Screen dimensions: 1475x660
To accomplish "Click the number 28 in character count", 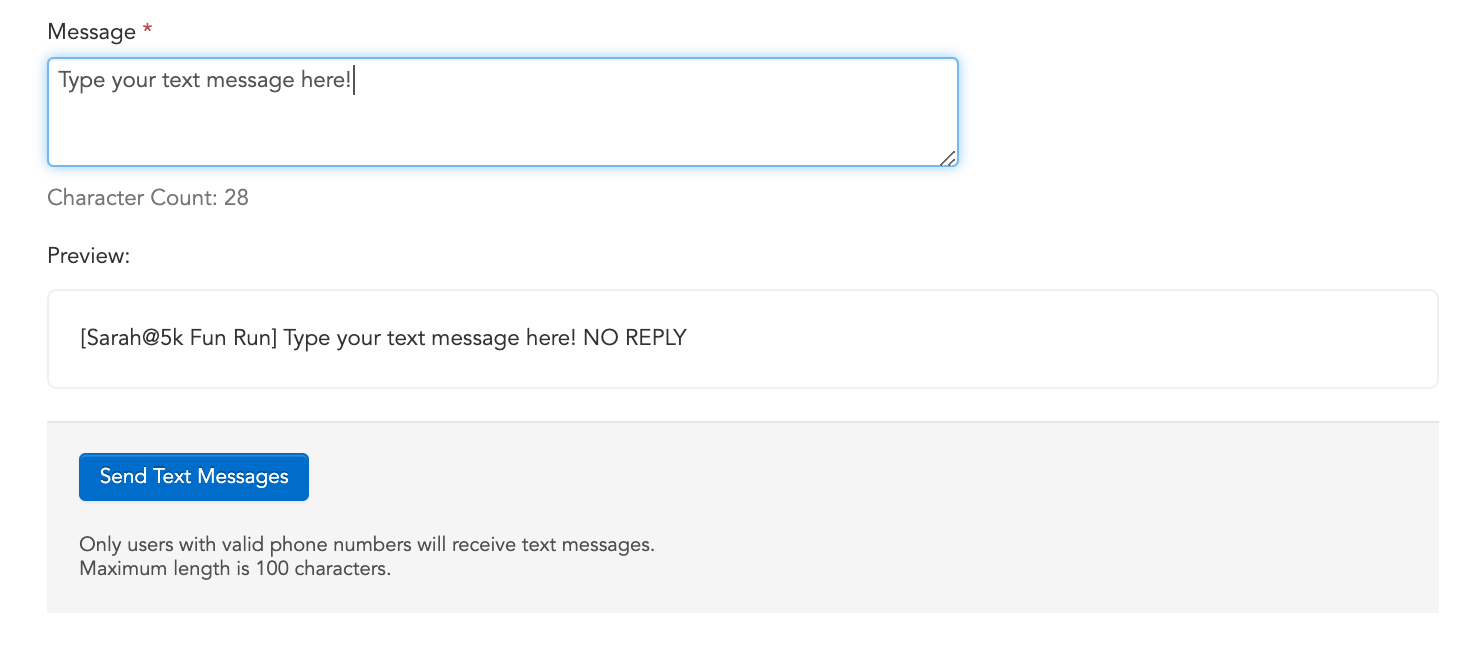I will (236, 198).
